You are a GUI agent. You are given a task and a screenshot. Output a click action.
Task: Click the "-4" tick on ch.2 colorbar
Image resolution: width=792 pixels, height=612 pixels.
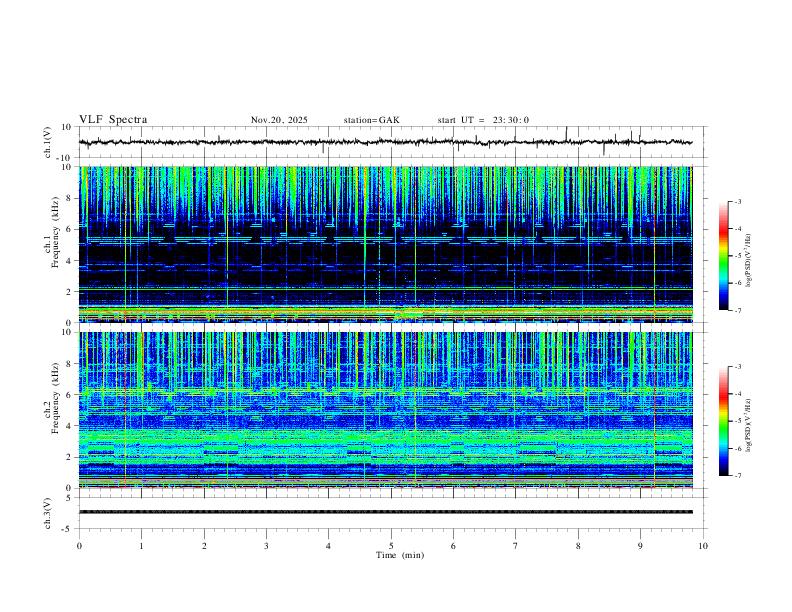coord(737,394)
